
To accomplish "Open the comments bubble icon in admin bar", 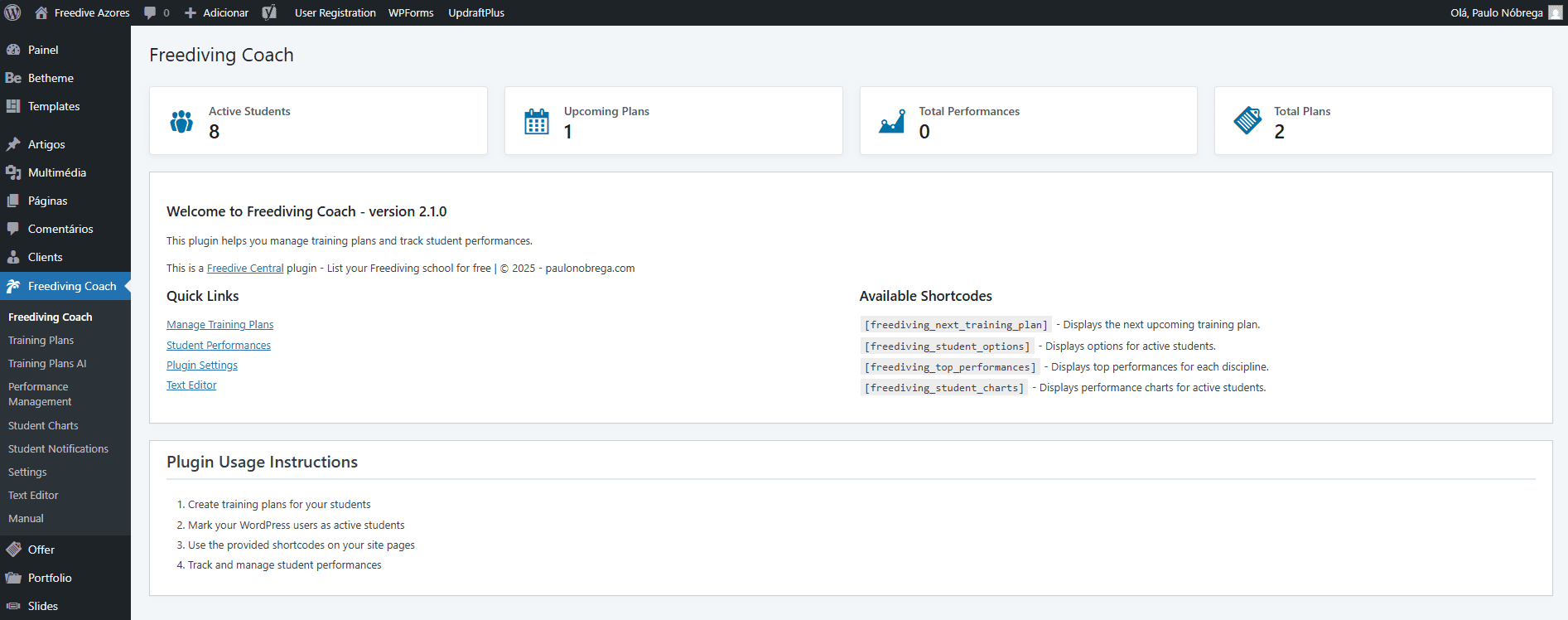I will [x=150, y=12].
